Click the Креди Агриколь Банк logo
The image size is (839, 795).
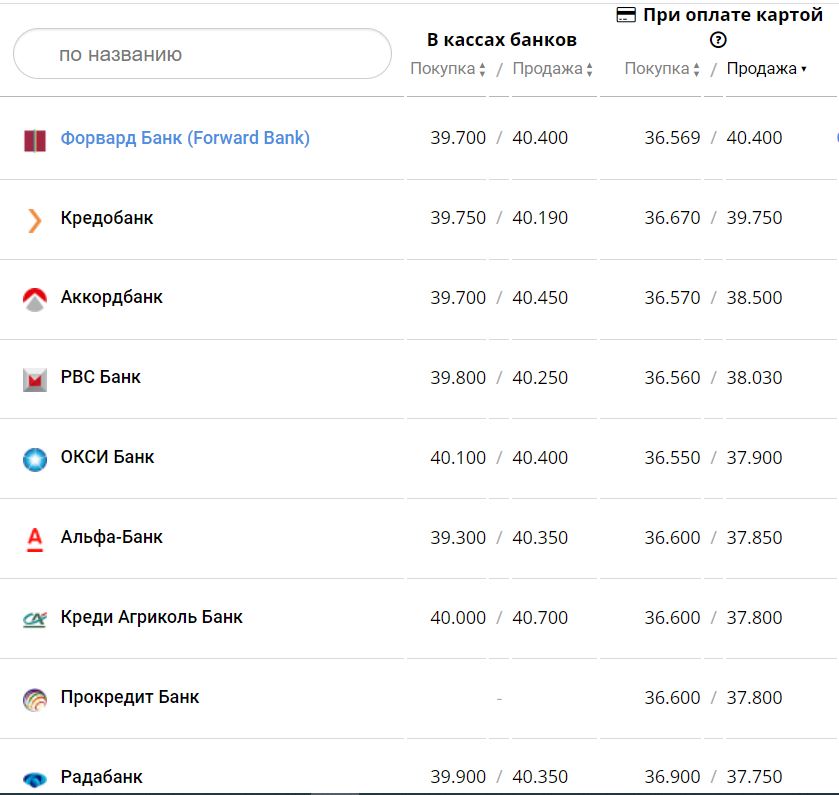(x=35, y=619)
